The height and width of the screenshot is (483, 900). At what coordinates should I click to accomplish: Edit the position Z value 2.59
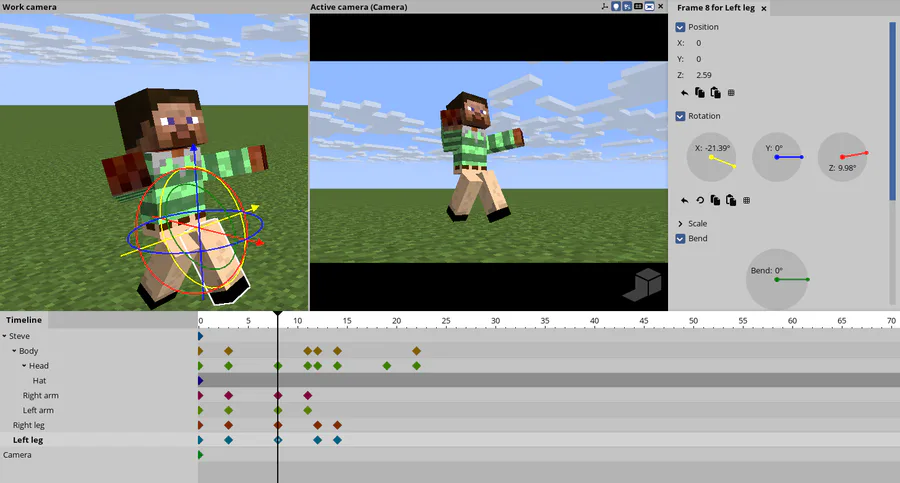(704, 75)
